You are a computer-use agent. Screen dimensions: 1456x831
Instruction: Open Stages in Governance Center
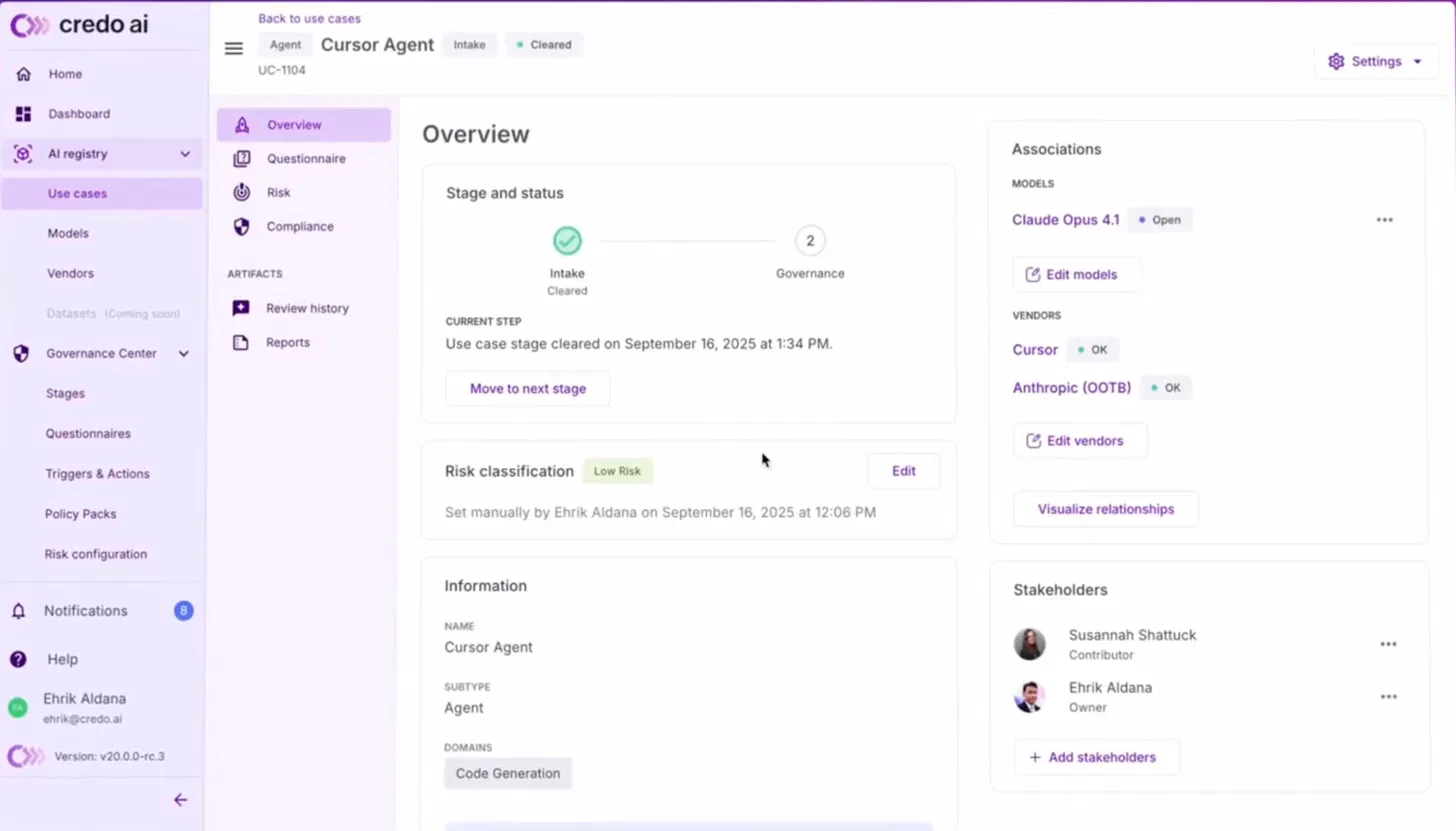[x=65, y=393]
